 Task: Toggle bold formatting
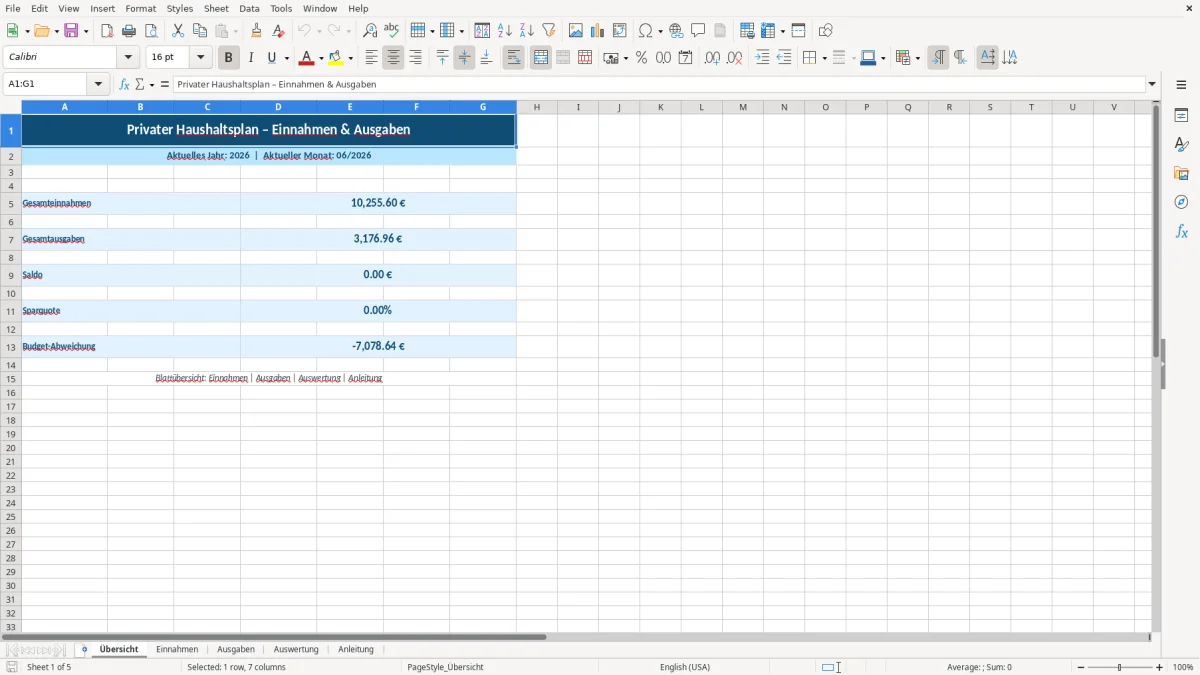pos(229,58)
